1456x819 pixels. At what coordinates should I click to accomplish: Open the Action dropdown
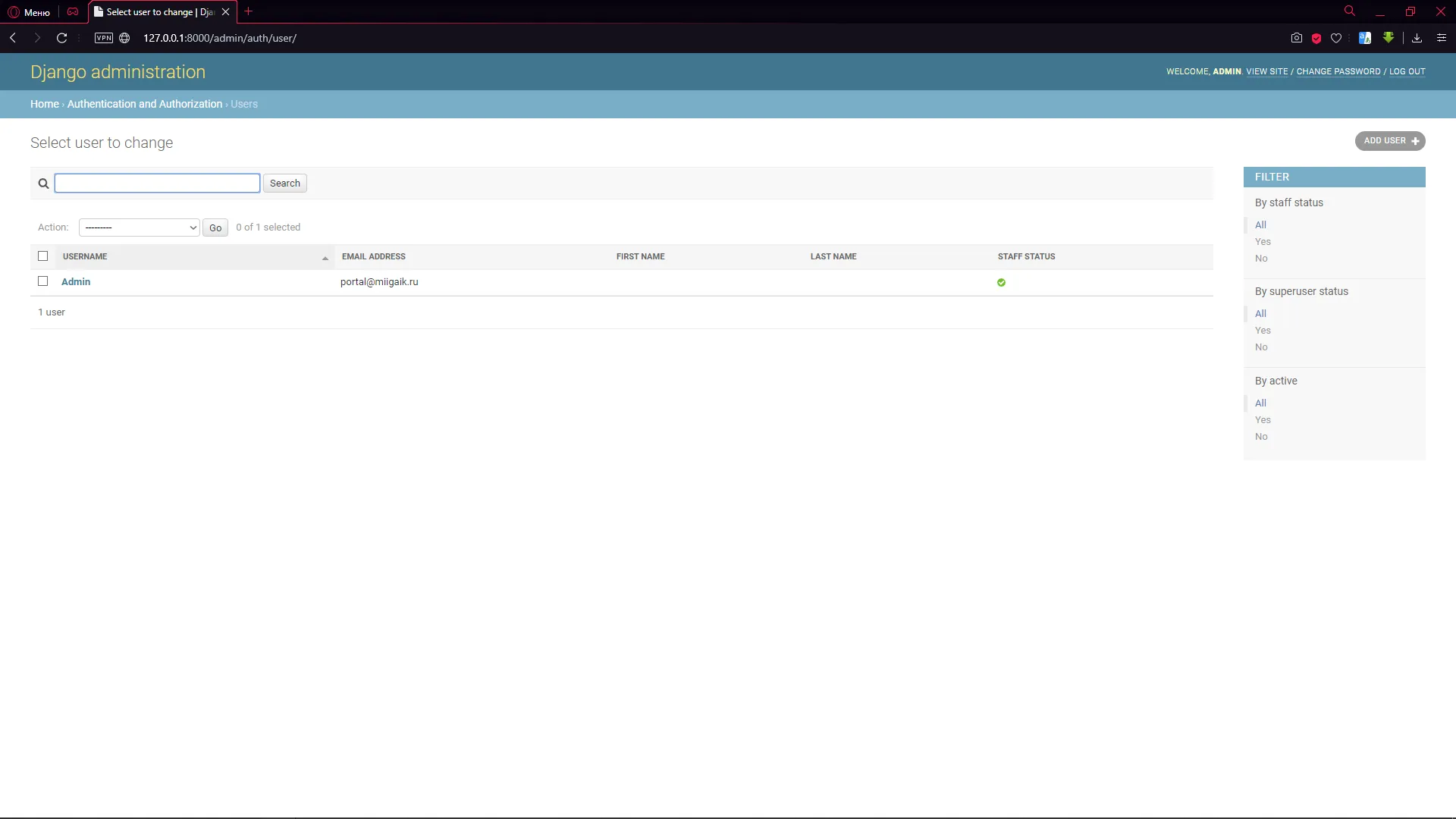point(140,227)
